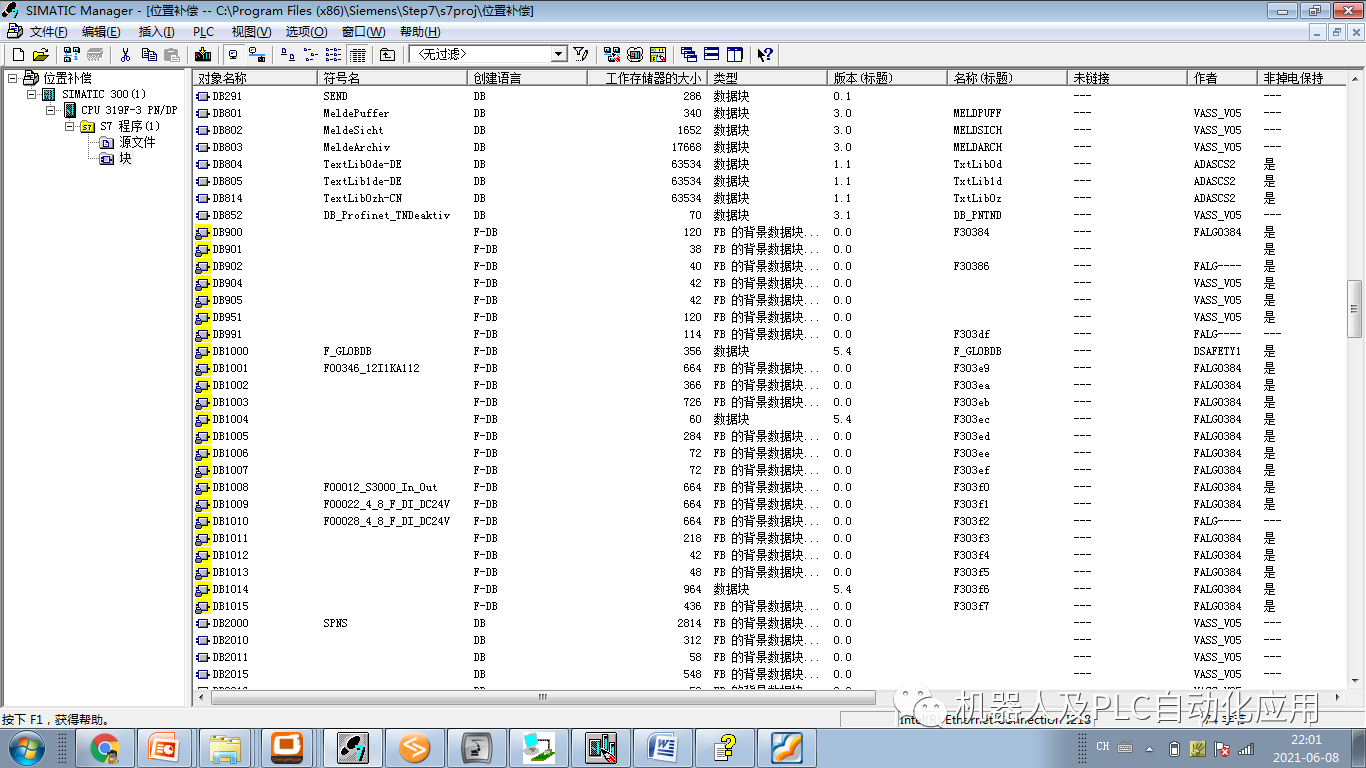Click the Up One Level folder icon

coord(387,54)
